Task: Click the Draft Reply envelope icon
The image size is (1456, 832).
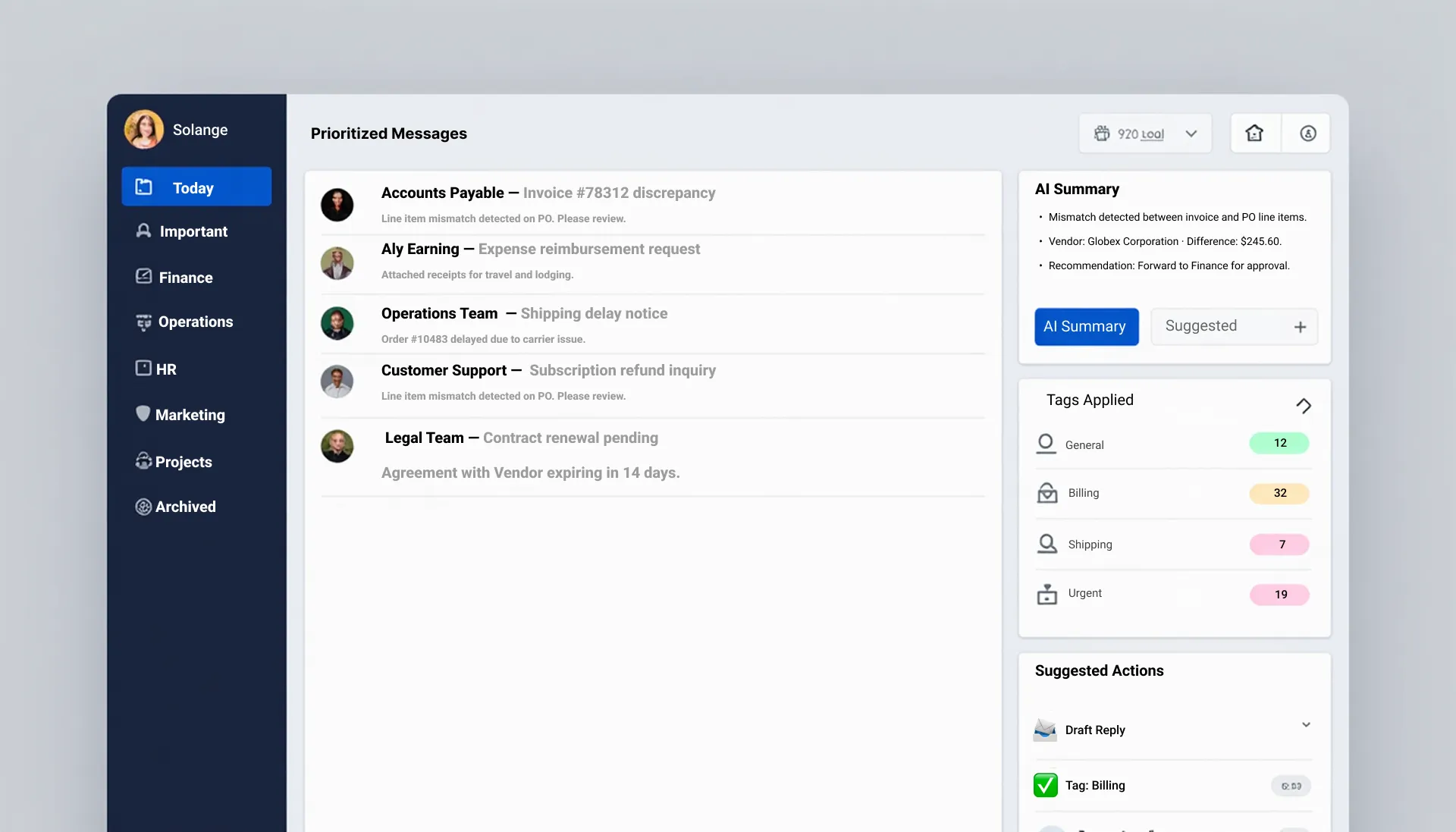Action: 1045,730
